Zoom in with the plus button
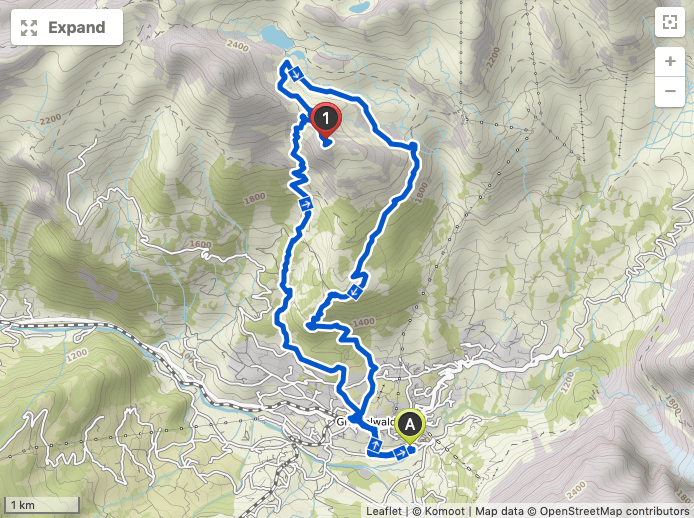This screenshot has height=518, width=694. pos(670,61)
